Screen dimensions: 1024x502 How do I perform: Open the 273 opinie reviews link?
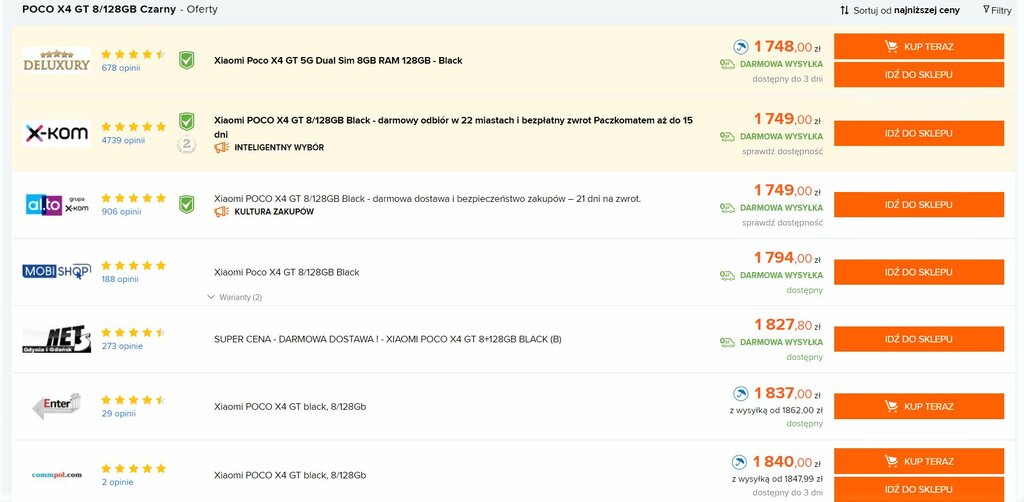coord(122,346)
